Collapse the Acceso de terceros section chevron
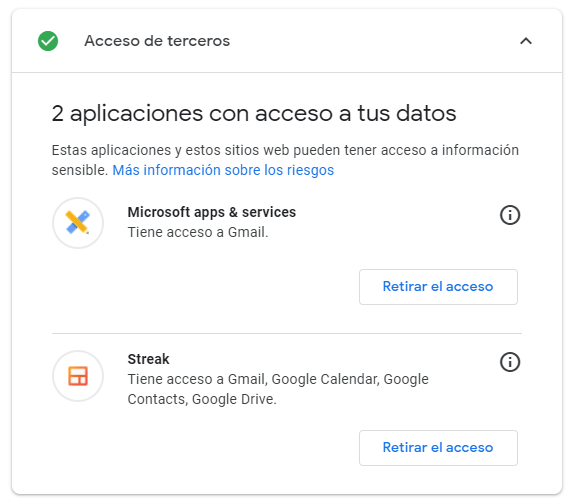The height and width of the screenshot is (500, 574). pos(526,41)
